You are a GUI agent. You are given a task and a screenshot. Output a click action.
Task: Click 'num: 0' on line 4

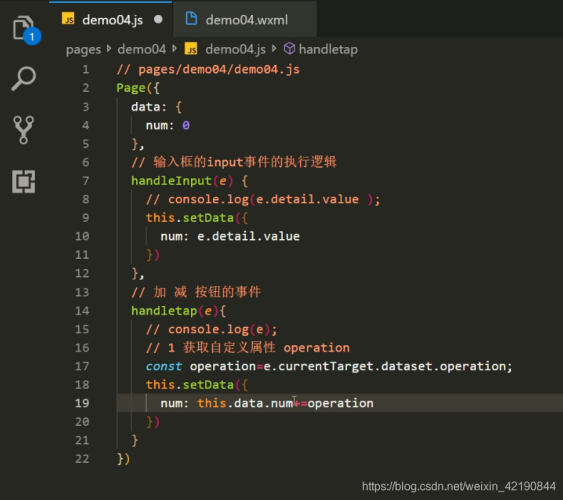tap(168, 125)
